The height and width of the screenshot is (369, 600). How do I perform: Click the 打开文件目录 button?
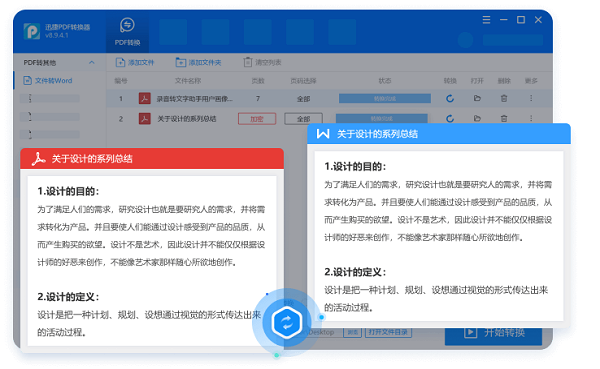(388, 332)
